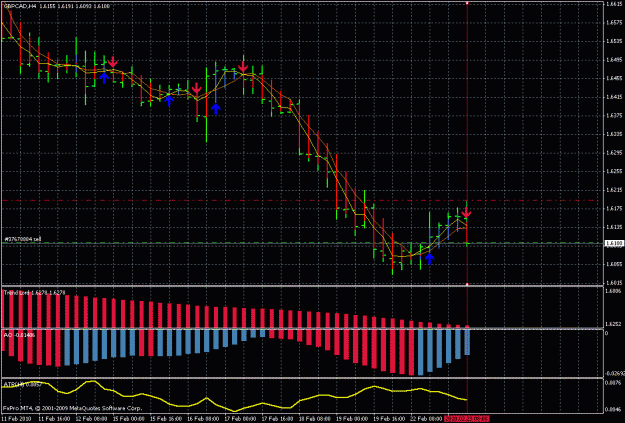Click the 1.6535 price scale label

pos(615,41)
